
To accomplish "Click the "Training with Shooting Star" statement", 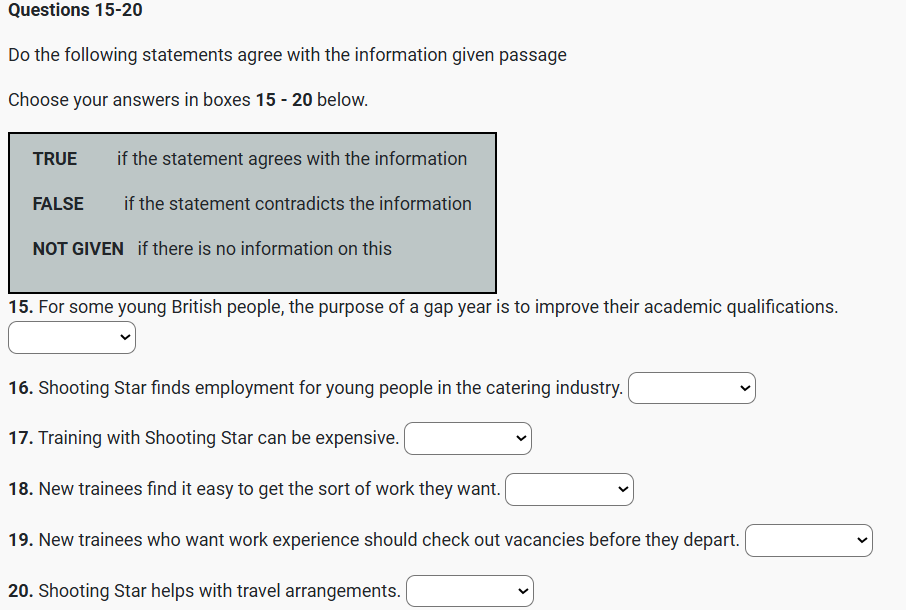I will coord(218,438).
